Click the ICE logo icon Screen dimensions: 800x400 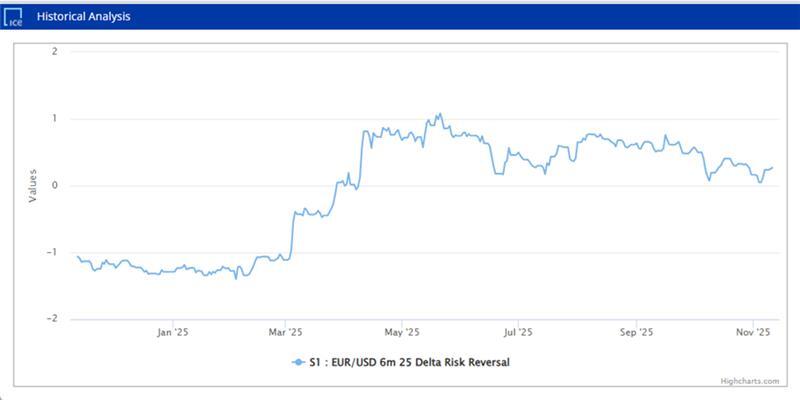pyautogui.click(x=14, y=17)
